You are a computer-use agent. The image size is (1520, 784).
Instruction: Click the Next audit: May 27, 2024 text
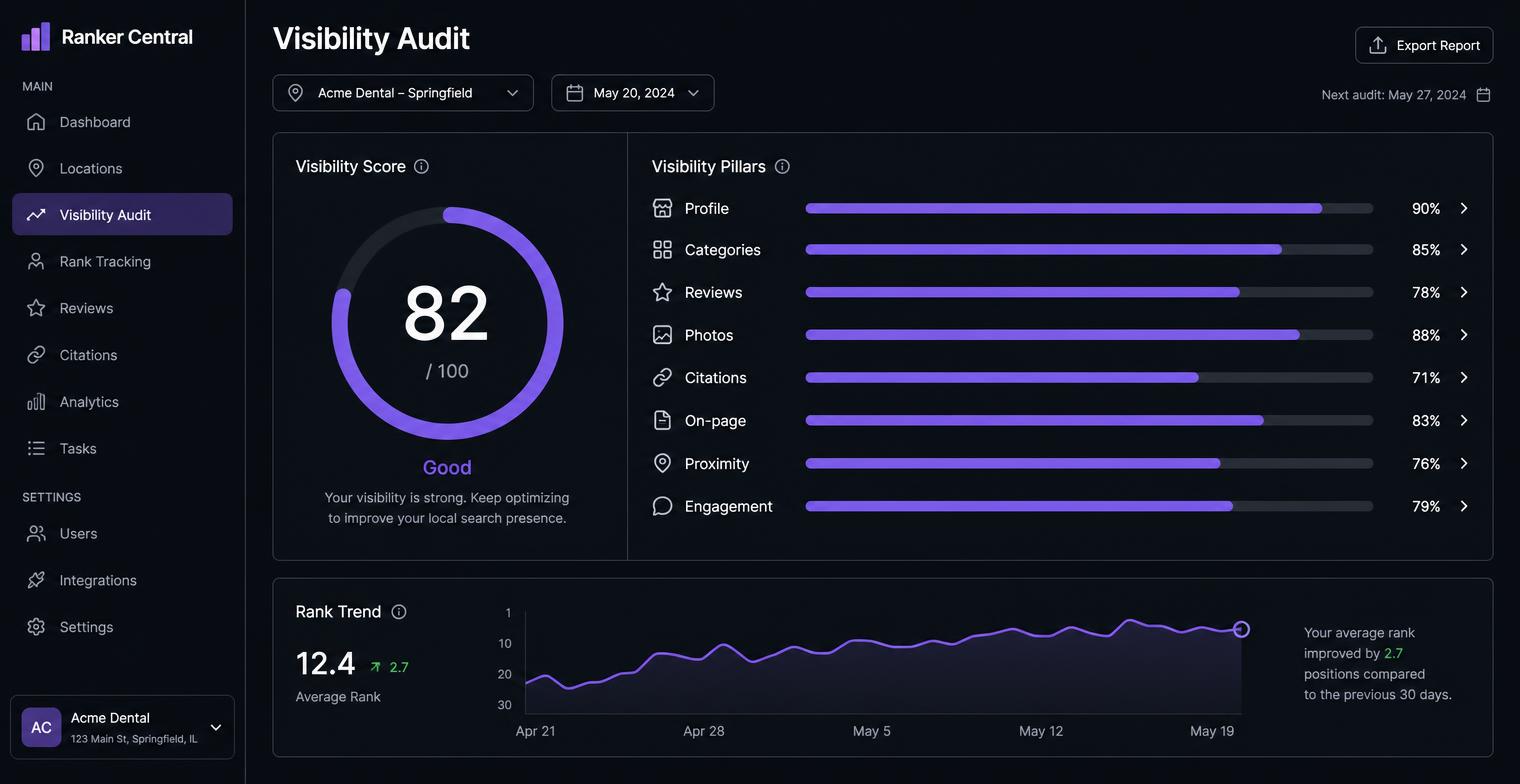tap(1394, 95)
